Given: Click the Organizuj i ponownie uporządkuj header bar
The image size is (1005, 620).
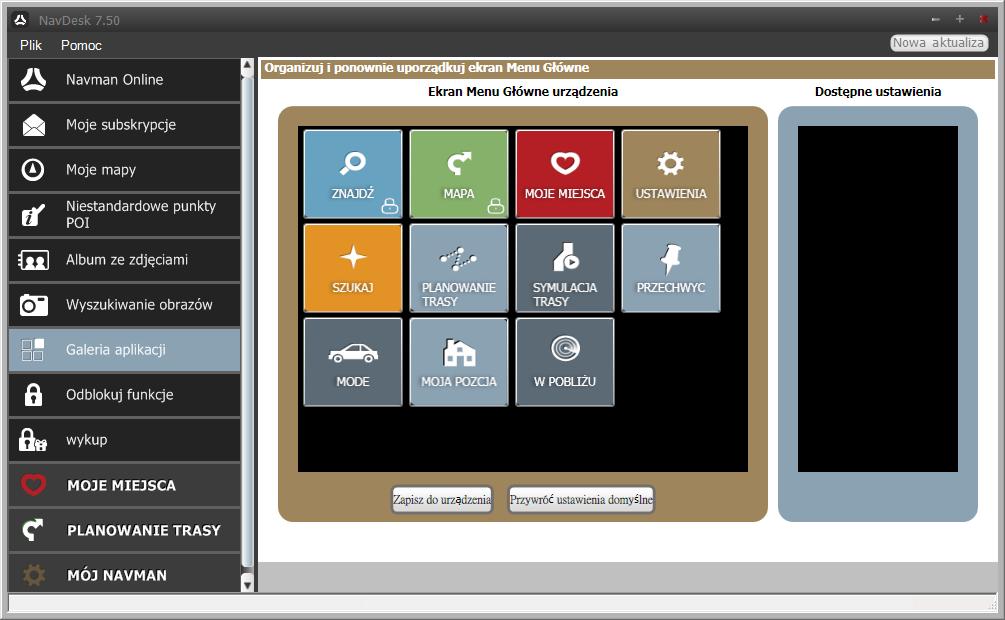Looking at the screenshot, I should [x=627, y=68].
